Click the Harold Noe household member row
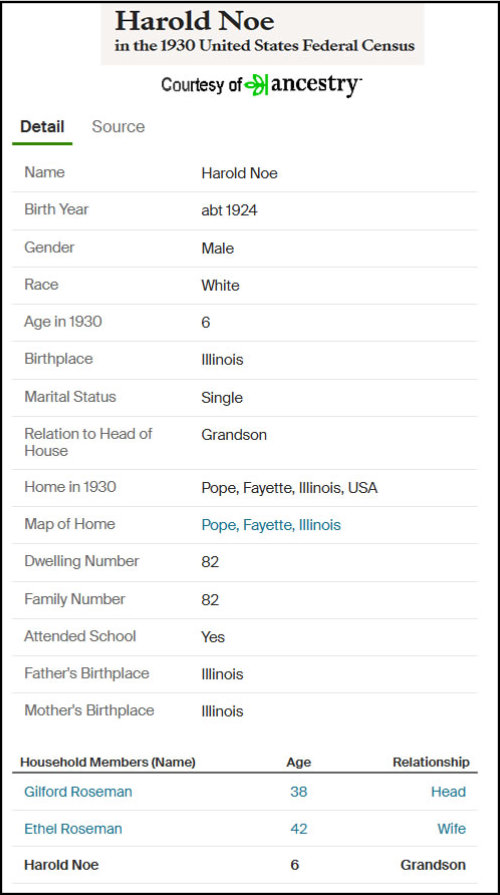Screen dimensions: 500x895 [245, 865]
